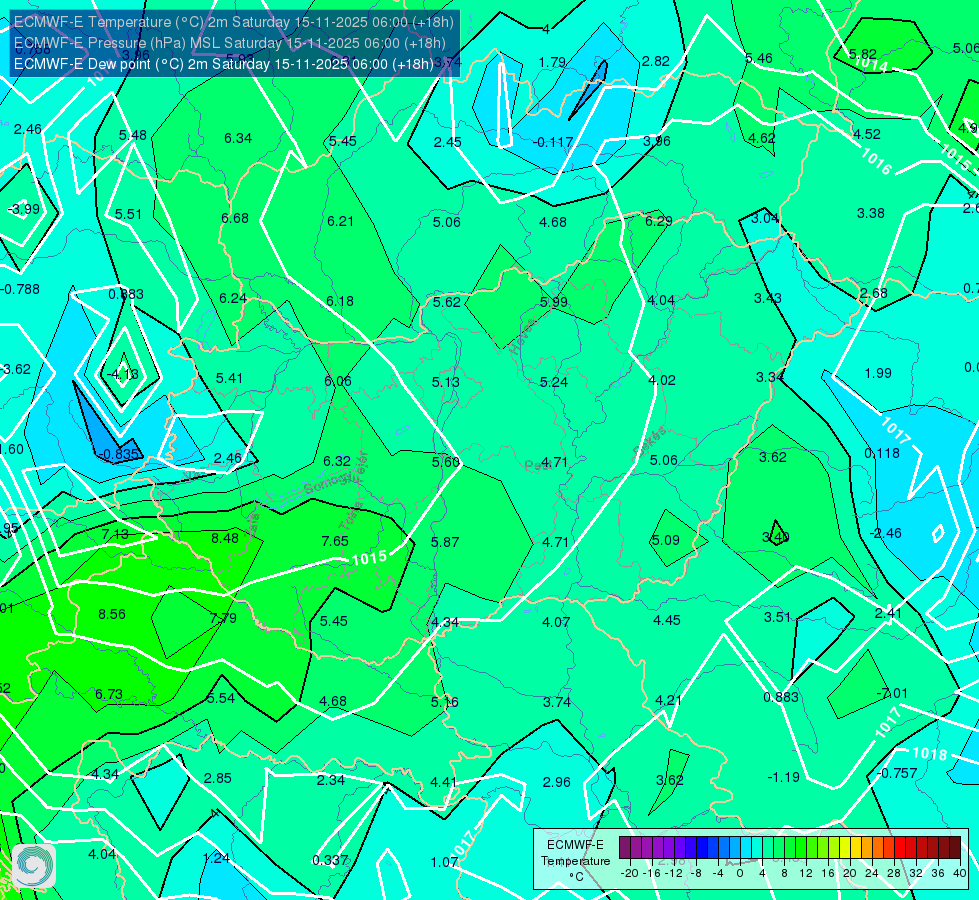Click the 3.43 temperature value

click(767, 298)
